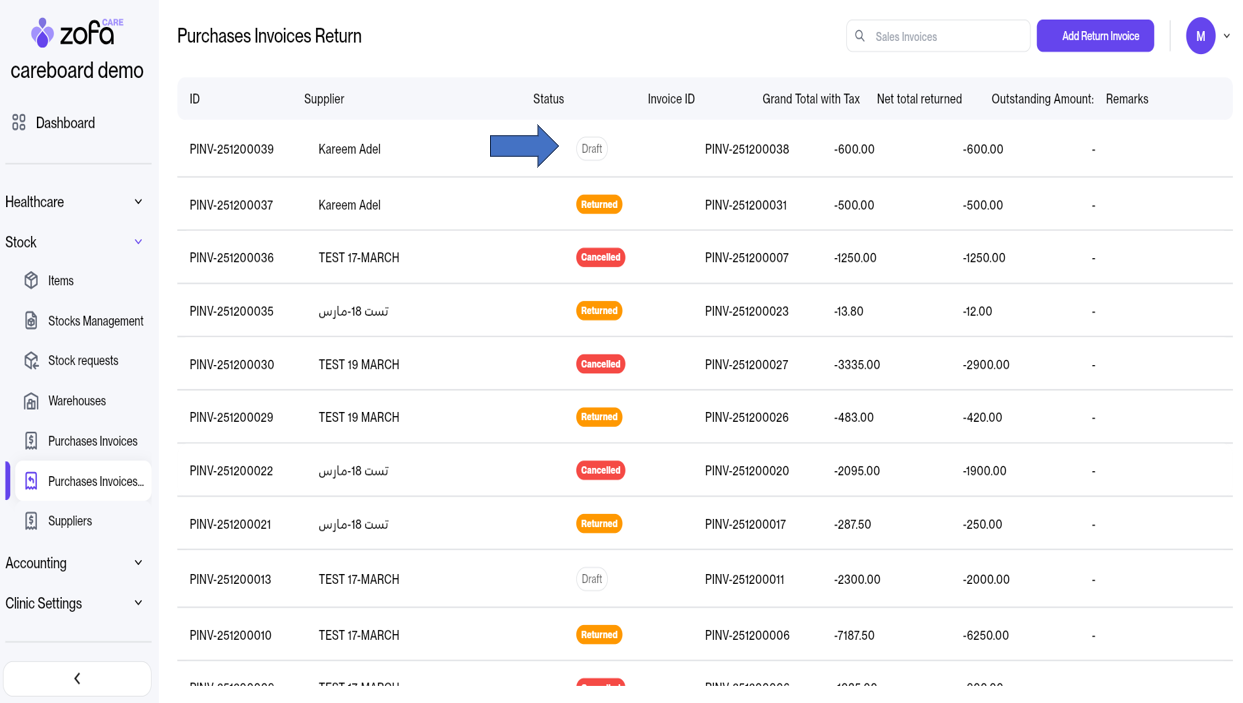Click the Stock requests icon
Image resolution: width=1243 pixels, height=703 pixels.
(31, 361)
